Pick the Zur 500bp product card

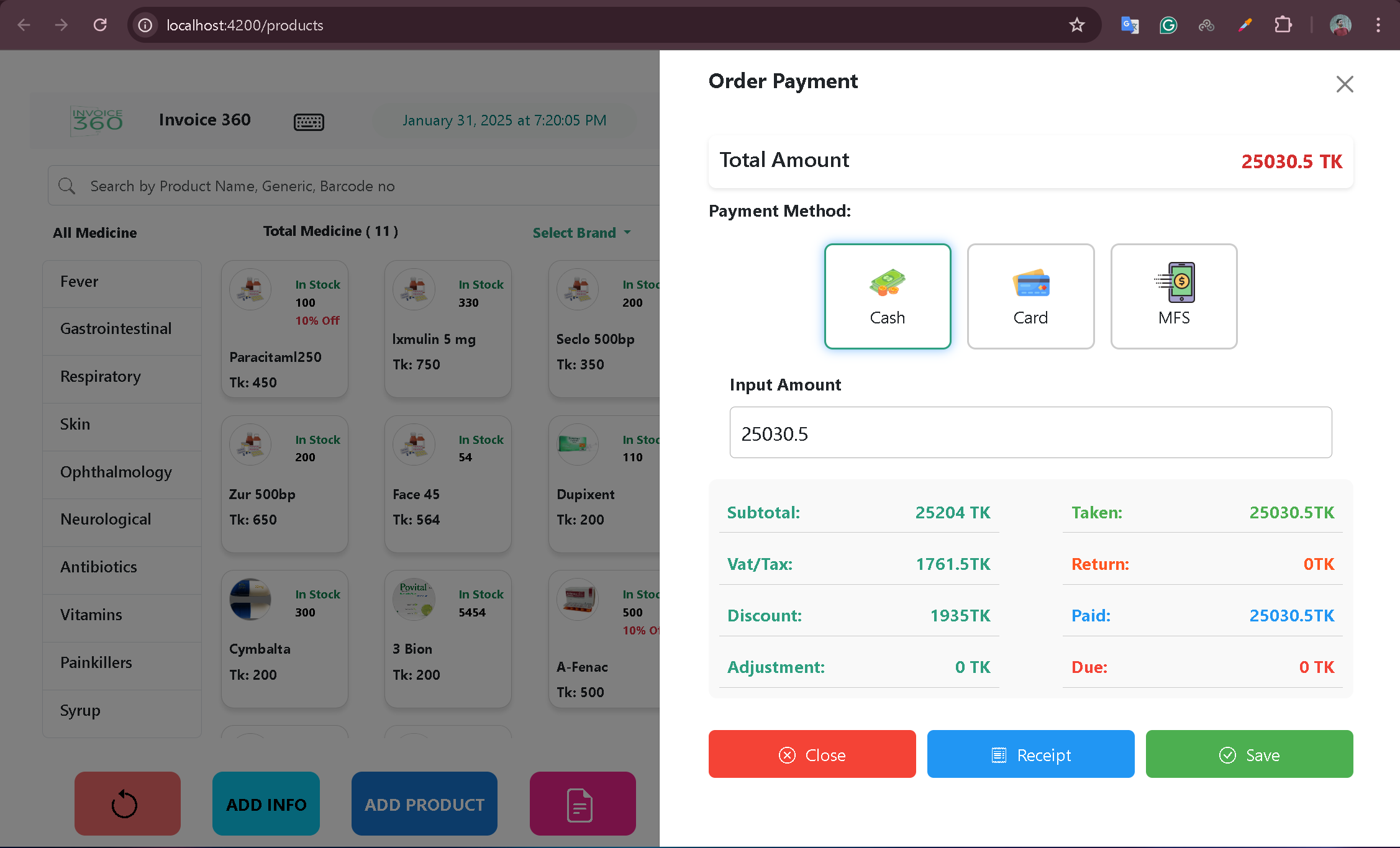[284, 484]
